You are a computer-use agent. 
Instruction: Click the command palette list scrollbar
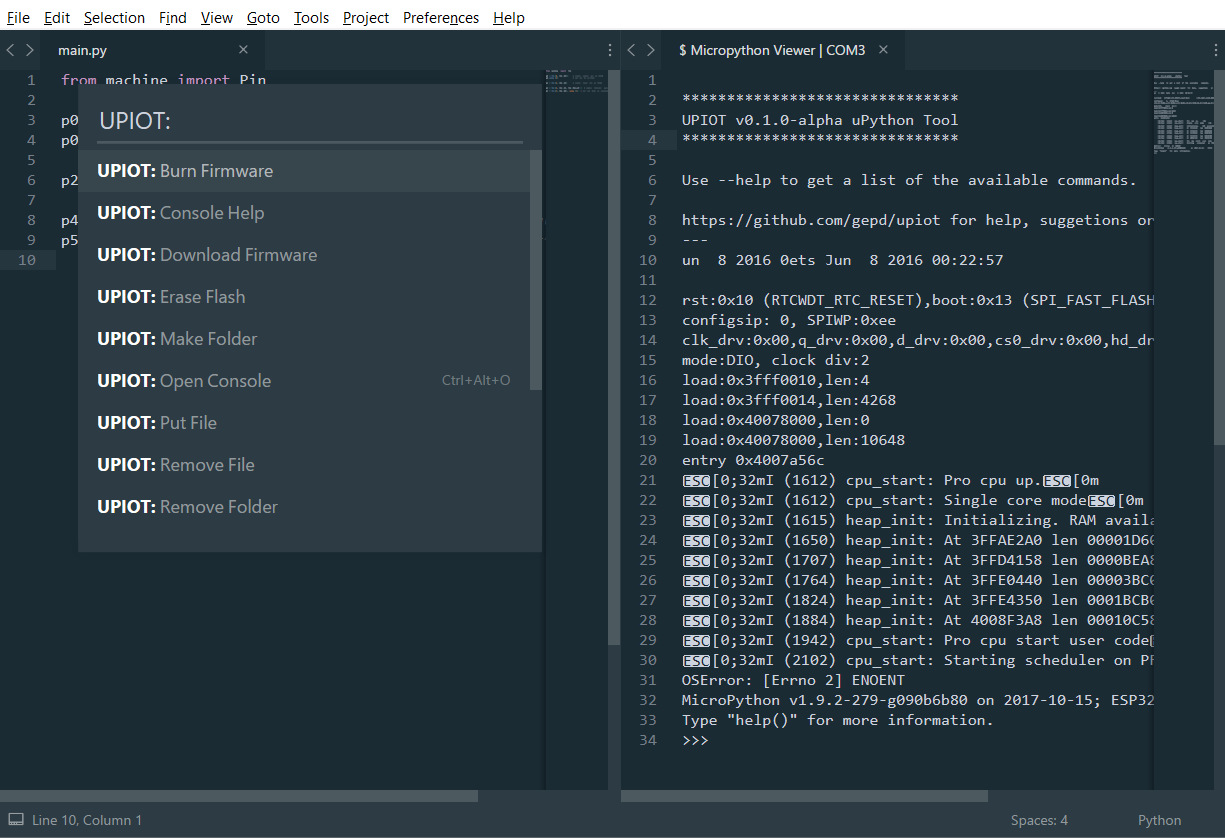tap(535, 270)
